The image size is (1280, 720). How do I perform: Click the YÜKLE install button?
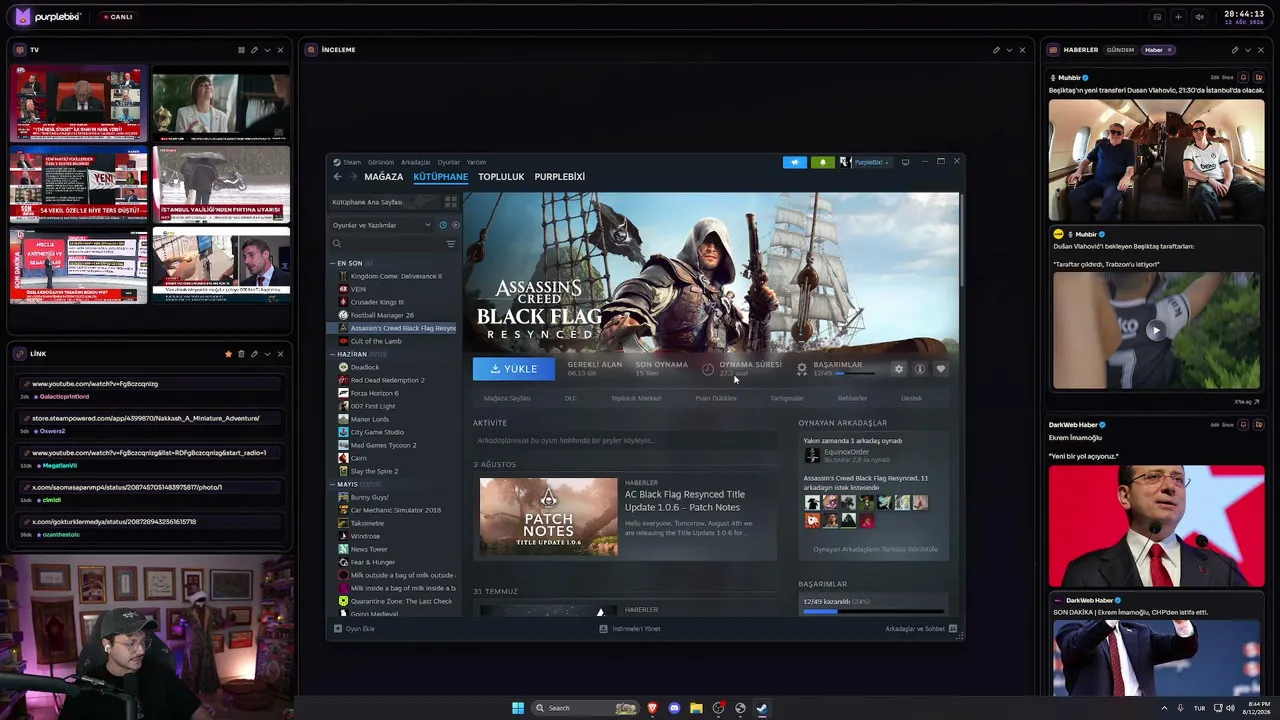point(514,369)
